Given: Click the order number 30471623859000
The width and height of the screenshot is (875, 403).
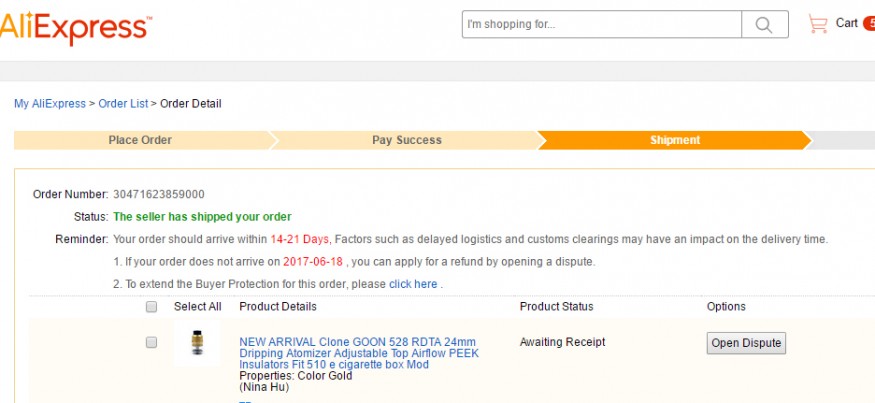Looking at the screenshot, I should pyautogui.click(x=158, y=194).
